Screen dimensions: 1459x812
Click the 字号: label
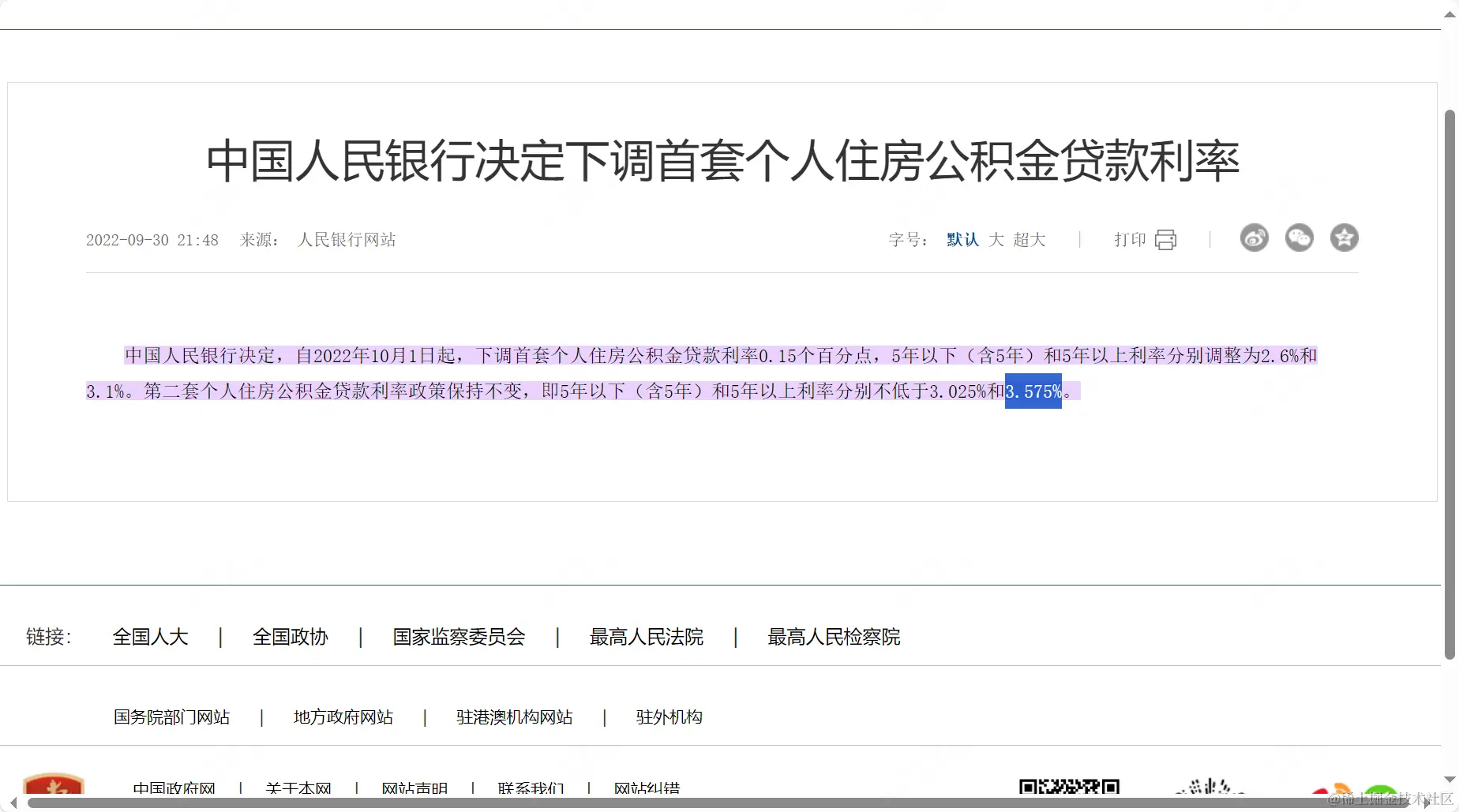pyautogui.click(x=909, y=239)
